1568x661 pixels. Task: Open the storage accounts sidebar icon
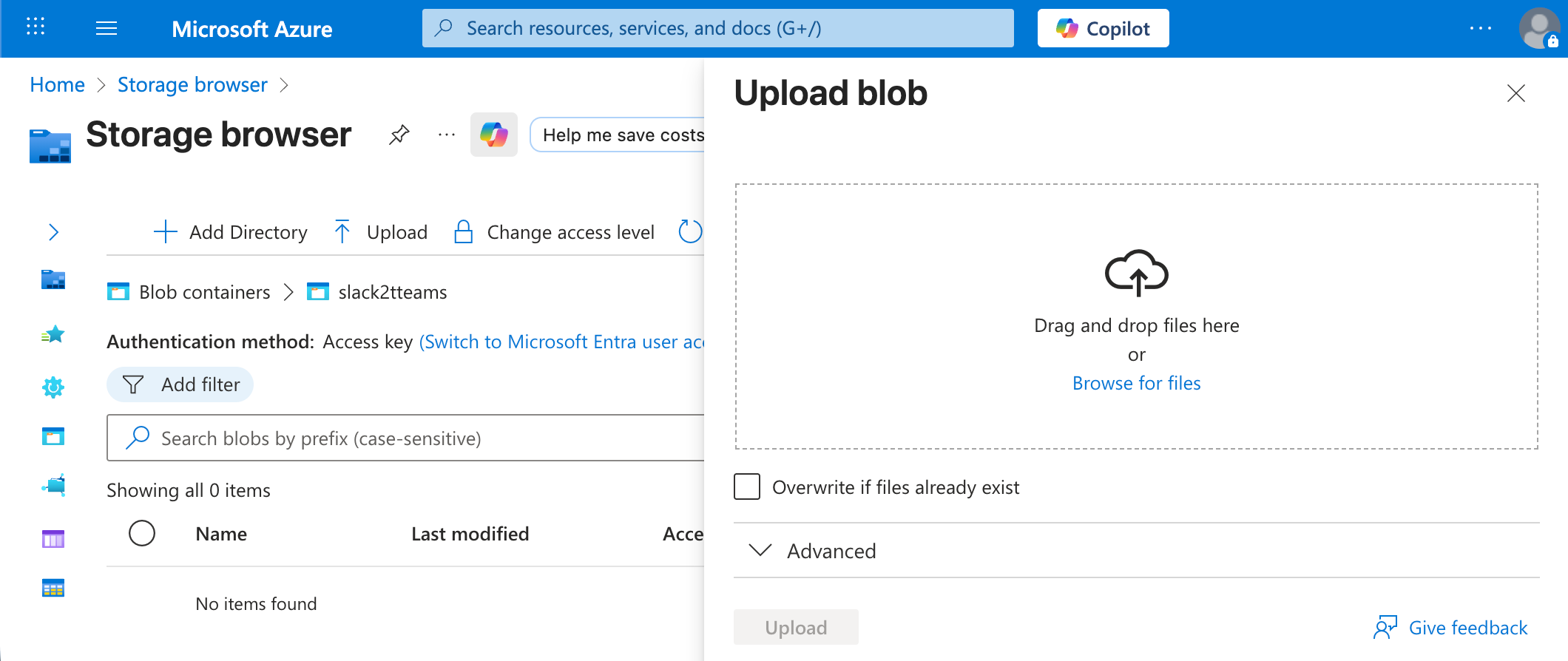click(53, 279)
